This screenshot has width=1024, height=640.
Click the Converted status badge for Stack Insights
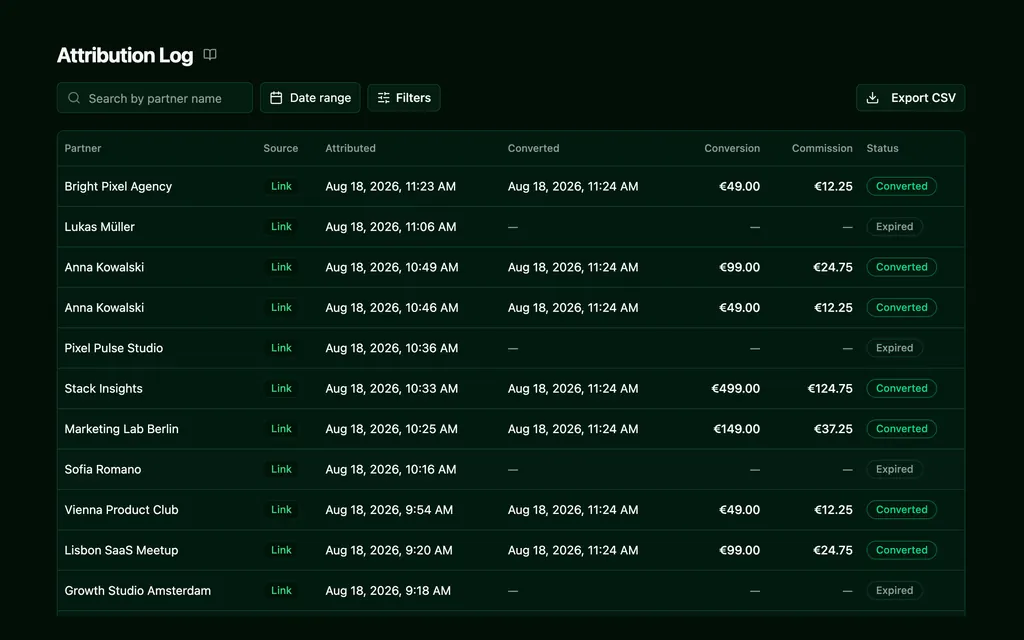[901, 389]
